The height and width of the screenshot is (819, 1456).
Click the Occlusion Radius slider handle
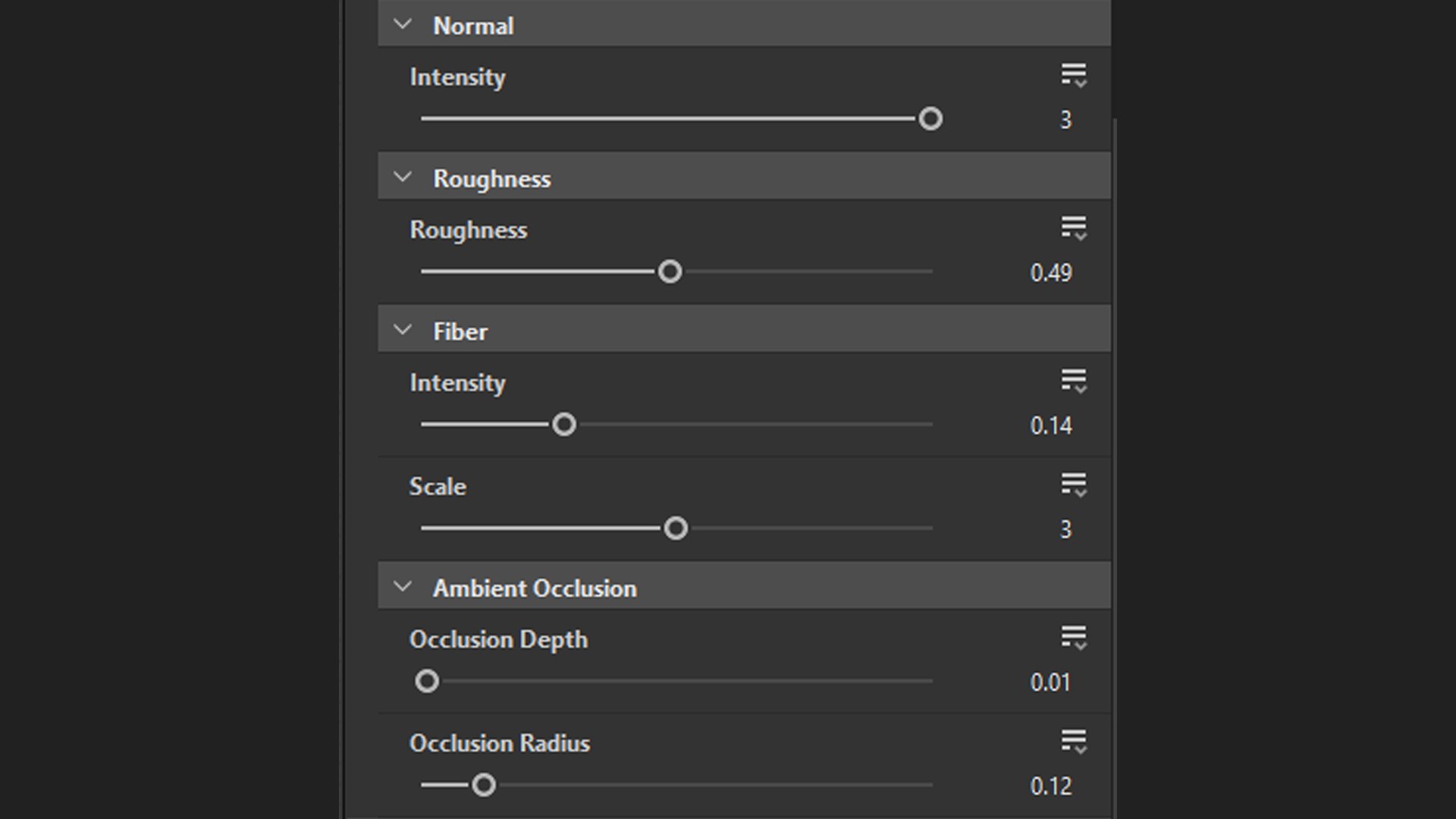point(484,785)
